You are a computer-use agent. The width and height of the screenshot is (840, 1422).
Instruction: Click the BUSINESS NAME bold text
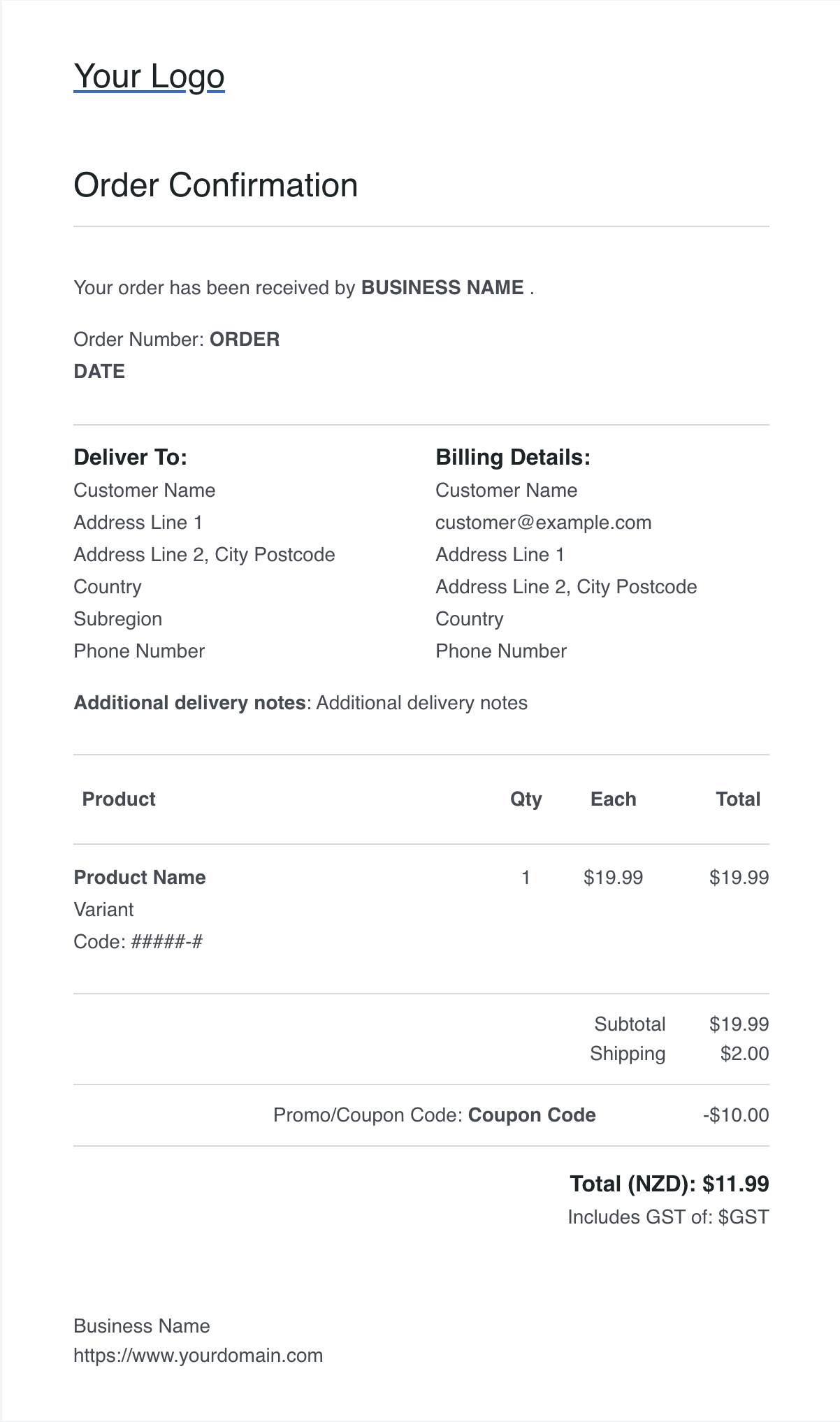(442, 288)
